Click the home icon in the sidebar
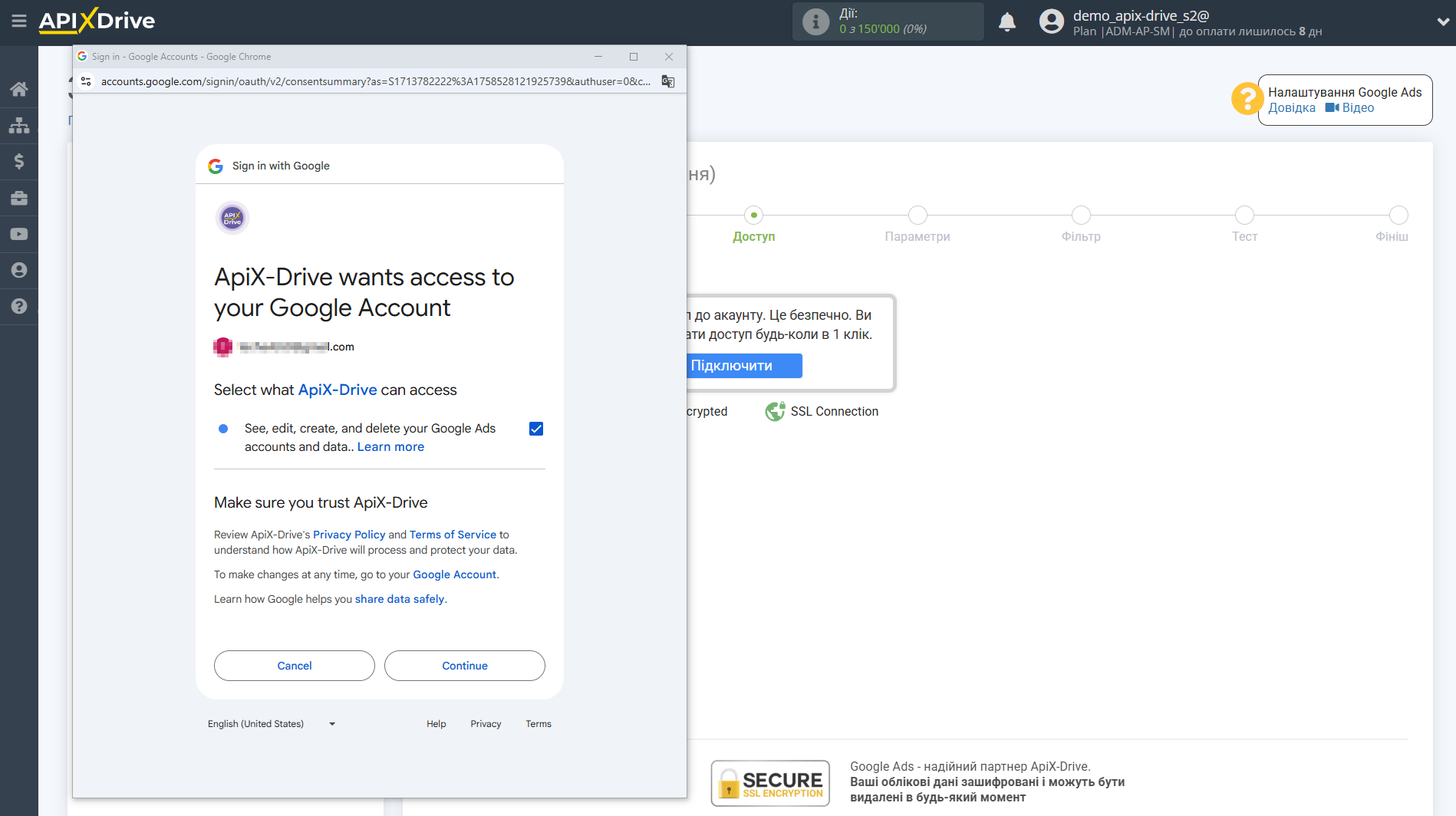1456x816 pixels. pos(18,89)
